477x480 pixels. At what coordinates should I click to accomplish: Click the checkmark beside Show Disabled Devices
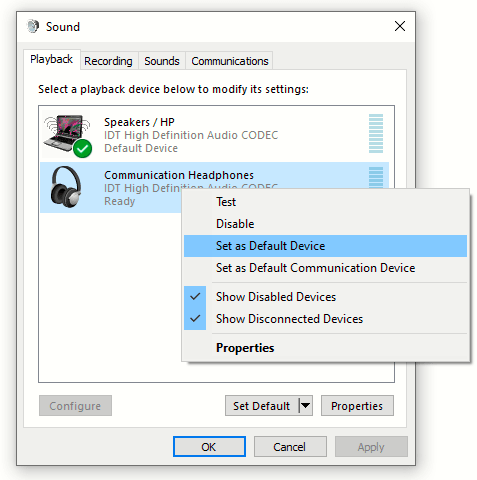pyautogui.click(x=195, y=296)
